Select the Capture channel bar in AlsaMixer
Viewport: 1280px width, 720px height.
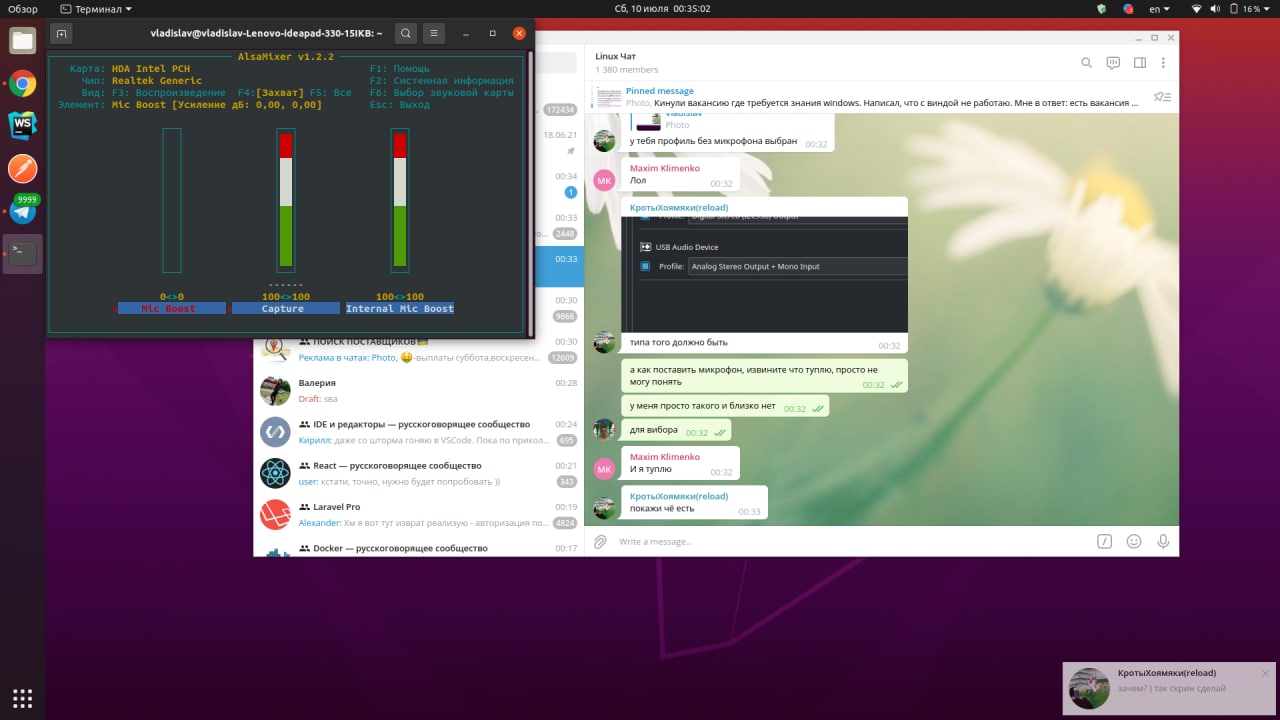coord(286,200)
